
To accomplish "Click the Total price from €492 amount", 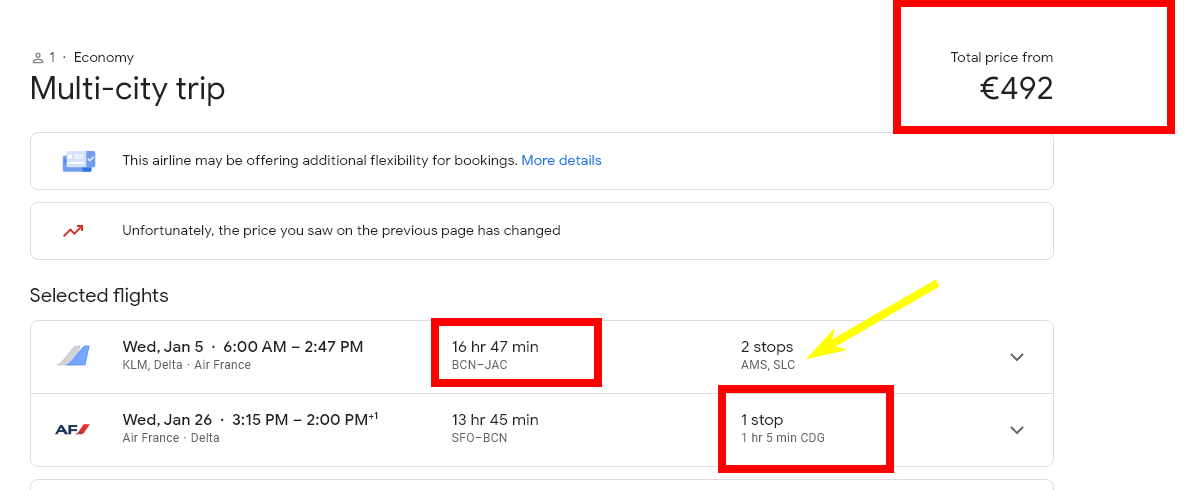I will (x=1016, y=90).
